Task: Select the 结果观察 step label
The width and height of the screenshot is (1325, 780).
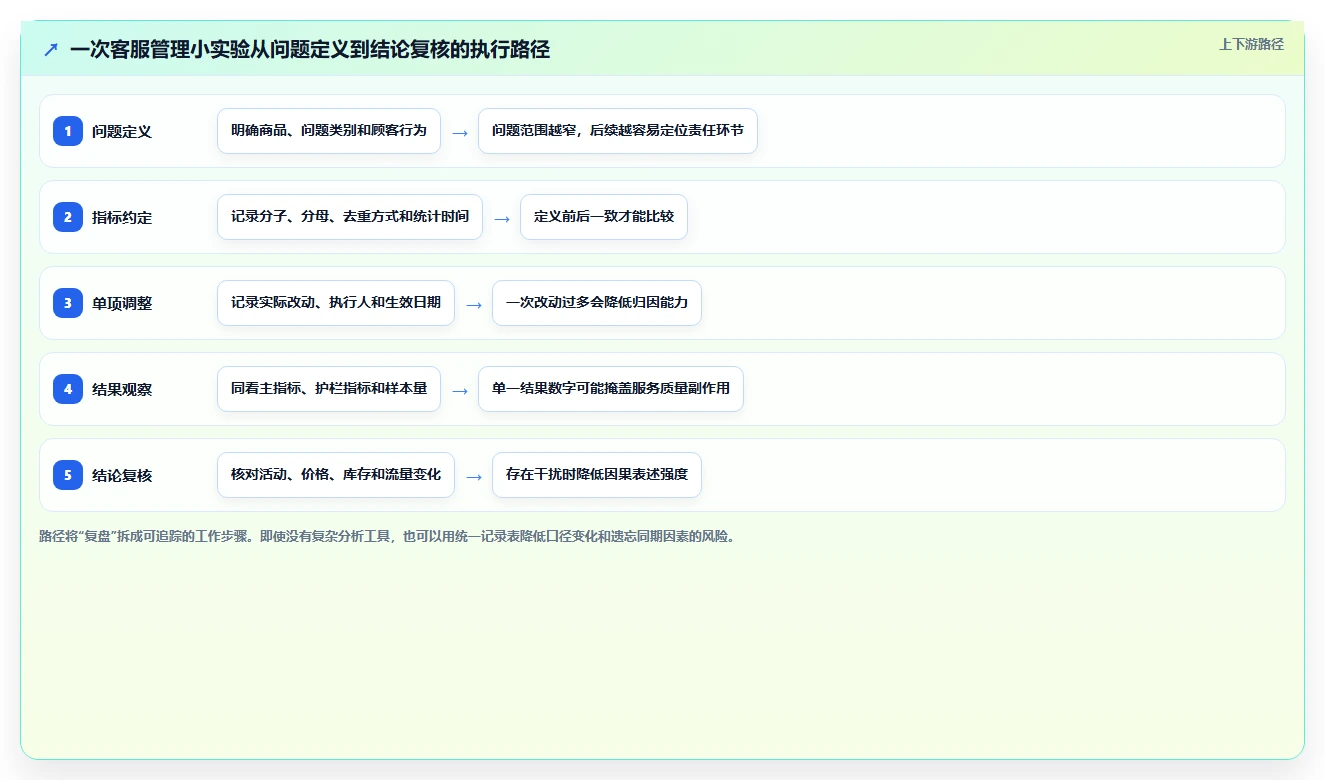Action: (x=122, y=389)
